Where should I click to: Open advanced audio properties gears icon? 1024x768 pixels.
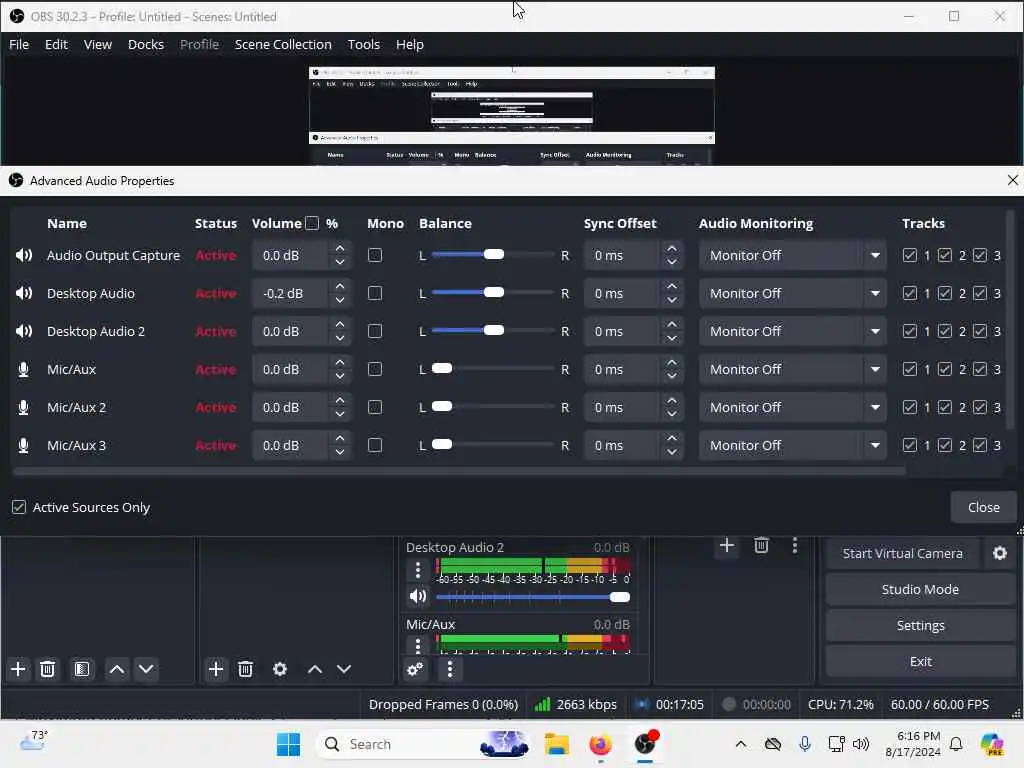click(x=415, y=669)
